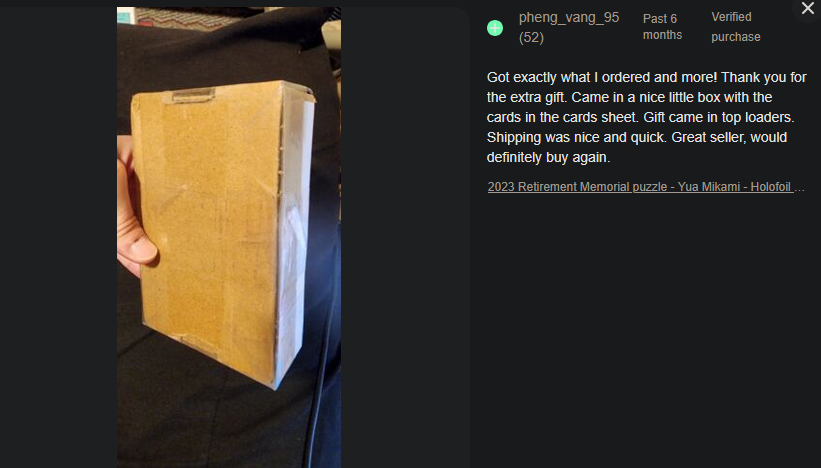Click the cardboard box review photo
821x468 pixels.
coord(229,237)
